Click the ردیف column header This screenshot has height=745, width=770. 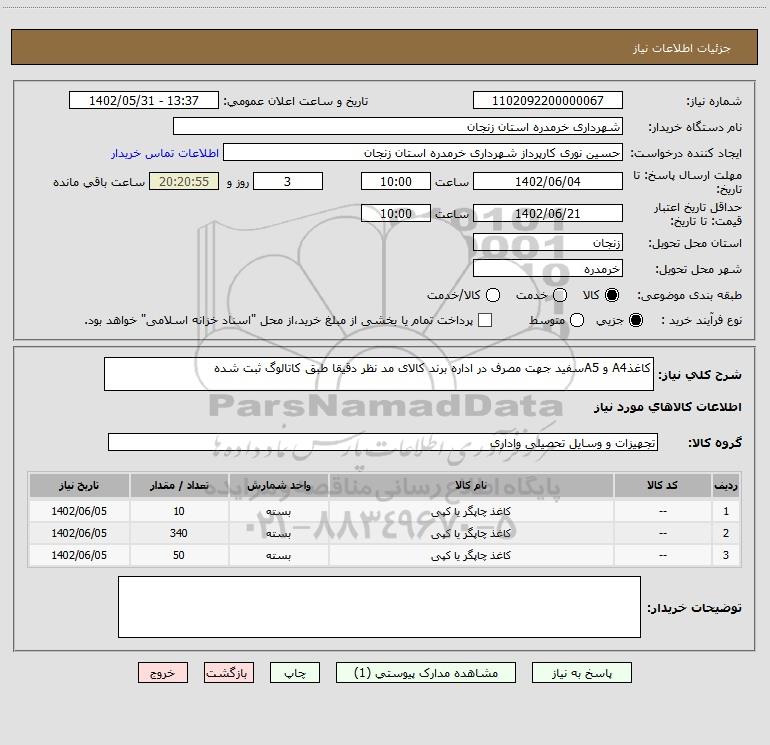coord(725,485)
